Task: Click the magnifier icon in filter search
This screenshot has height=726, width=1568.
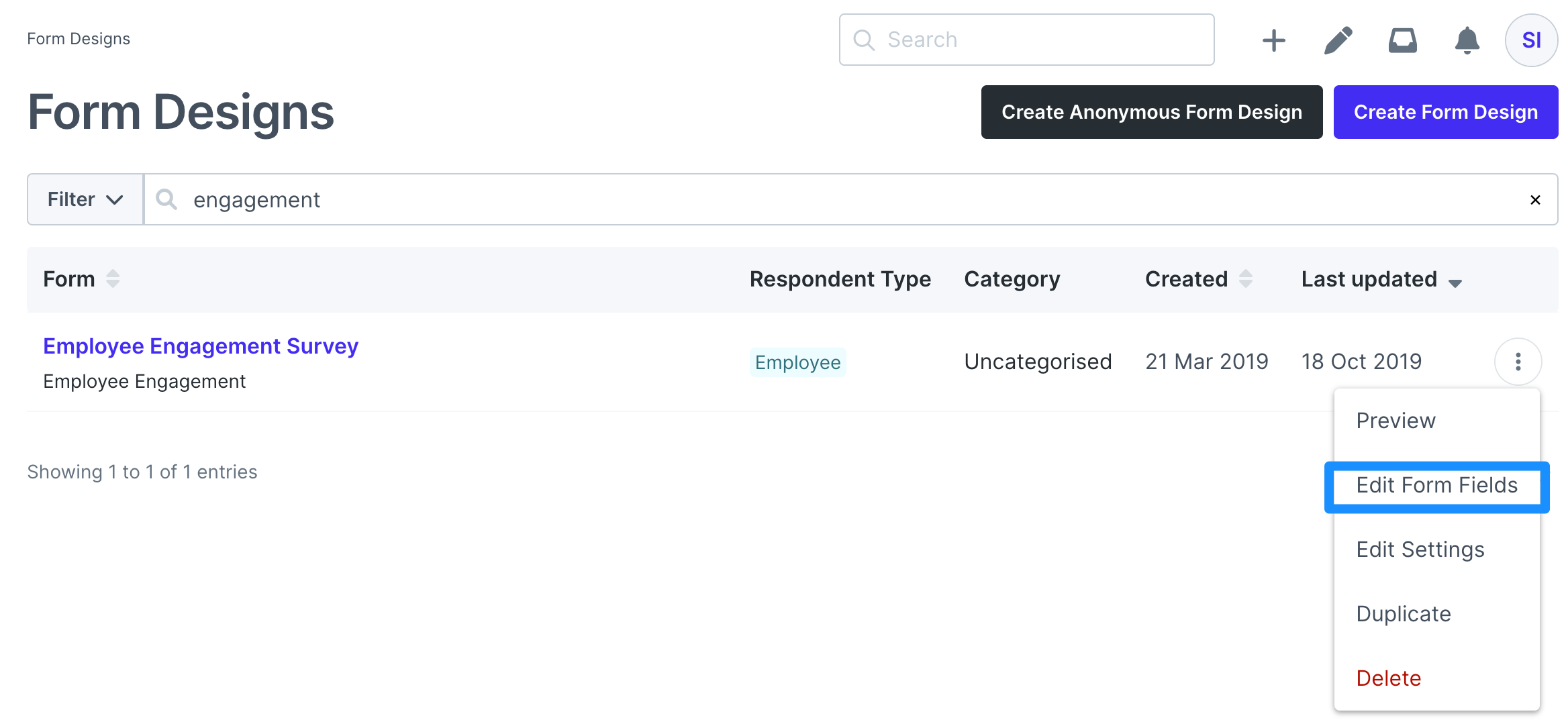Action: [166, 199]
